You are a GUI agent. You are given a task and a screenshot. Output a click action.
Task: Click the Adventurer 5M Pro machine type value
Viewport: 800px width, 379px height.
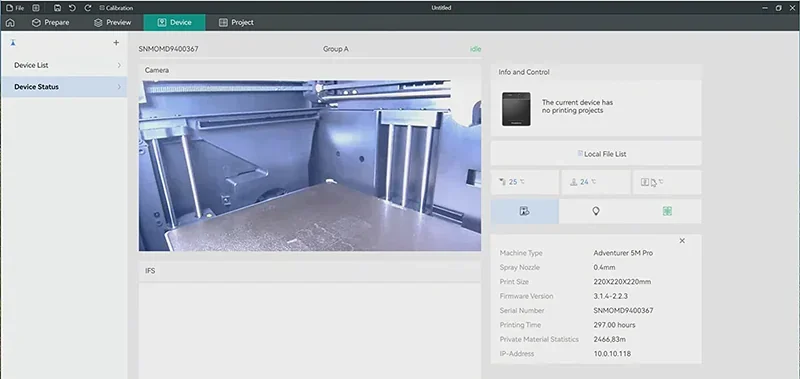point(623,253)
